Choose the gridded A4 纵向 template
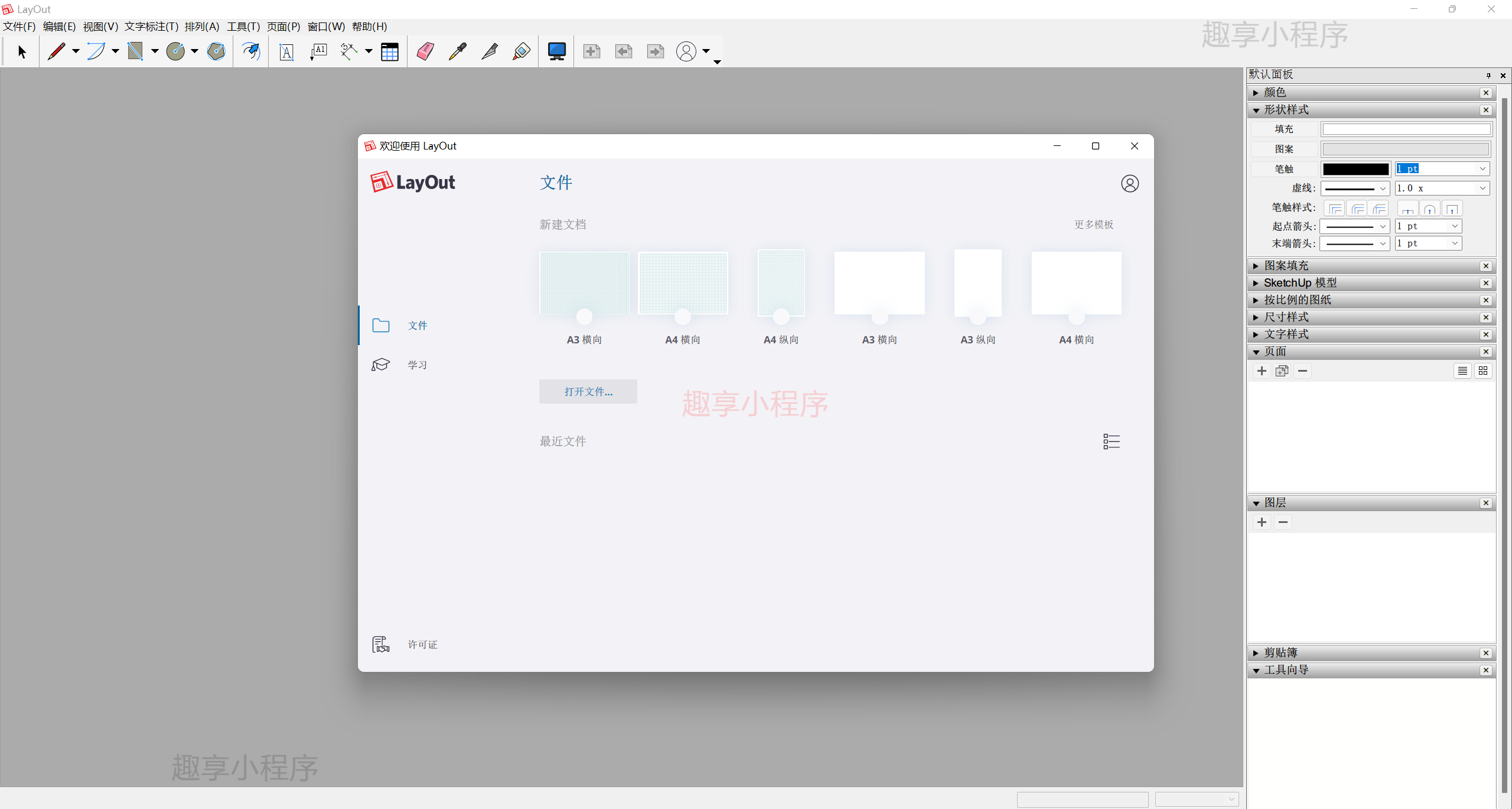Viewport: 1512px width, 809px height. 781,283
